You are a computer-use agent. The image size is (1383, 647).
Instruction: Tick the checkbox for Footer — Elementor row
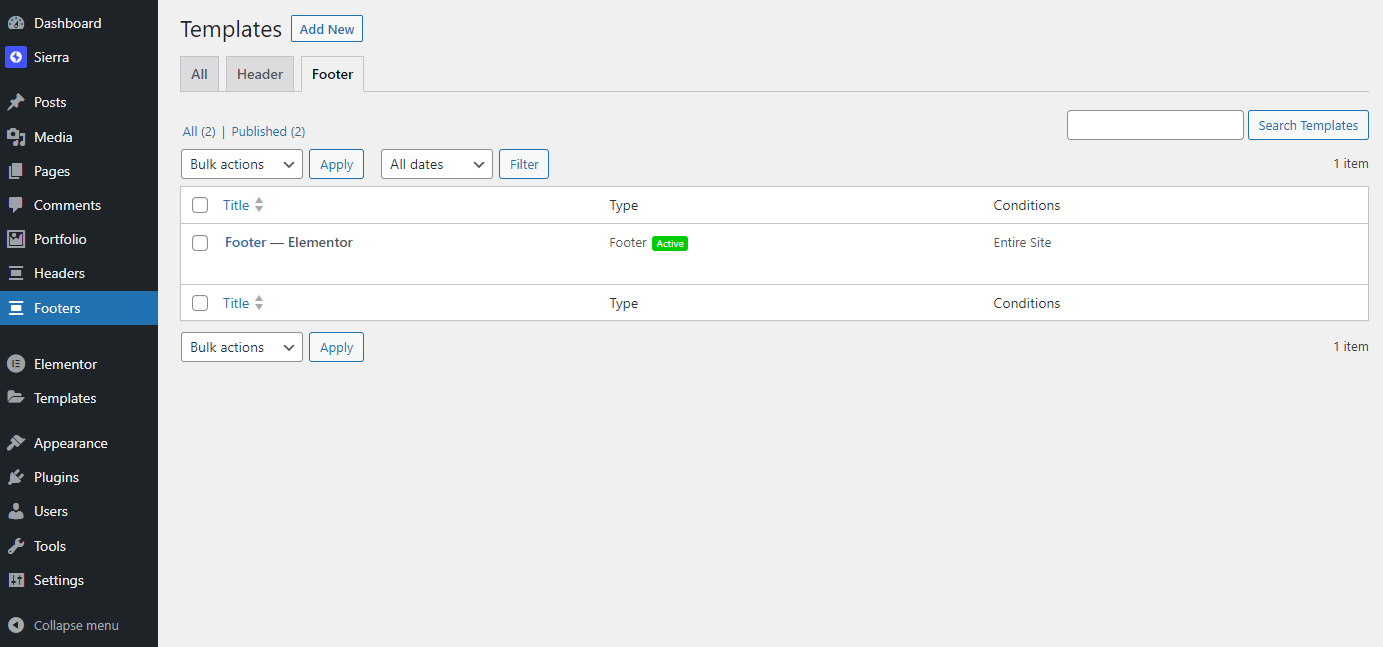[200, 243]
